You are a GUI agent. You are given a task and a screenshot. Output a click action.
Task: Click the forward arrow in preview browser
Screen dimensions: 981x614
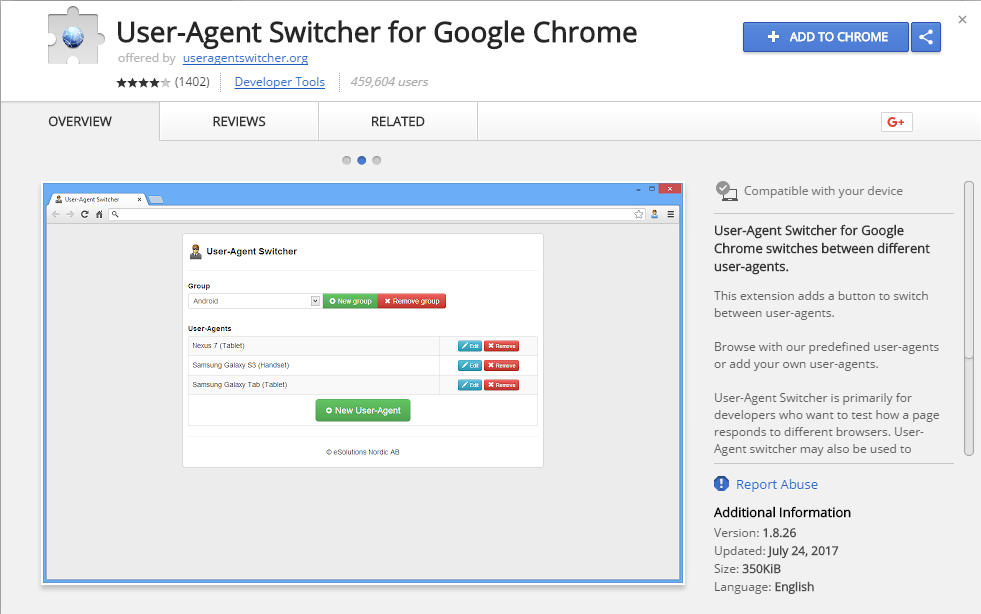(70, 214)
